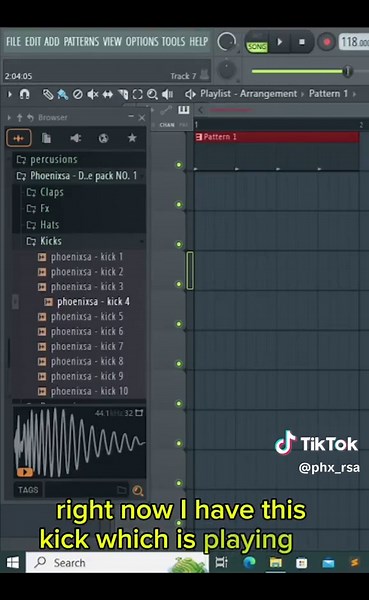Click piano keys icon above channel column
Screen dimensions: 369x600
point(184,110)
